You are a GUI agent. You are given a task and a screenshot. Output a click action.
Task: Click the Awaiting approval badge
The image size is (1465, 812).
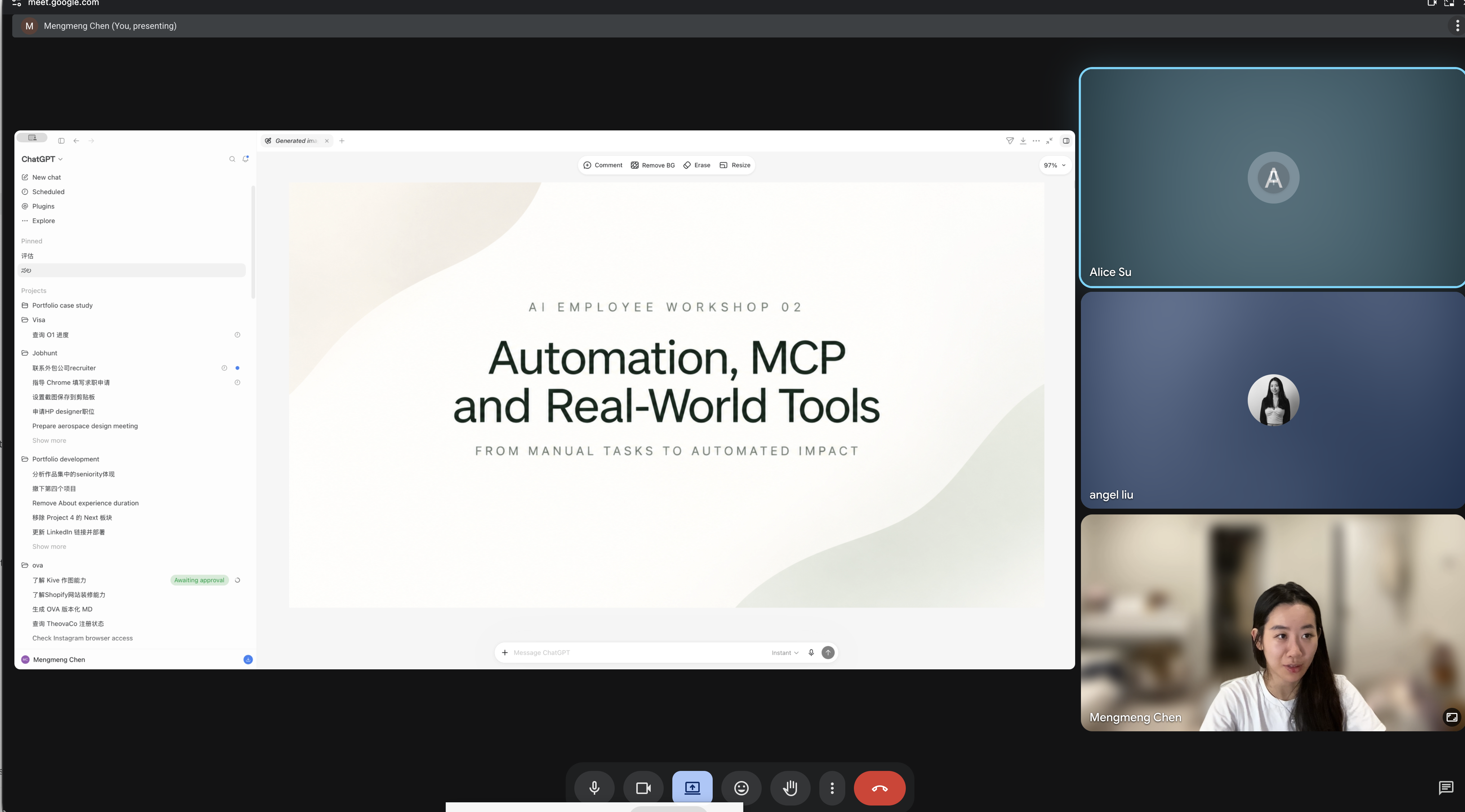[x=199, y=581]
